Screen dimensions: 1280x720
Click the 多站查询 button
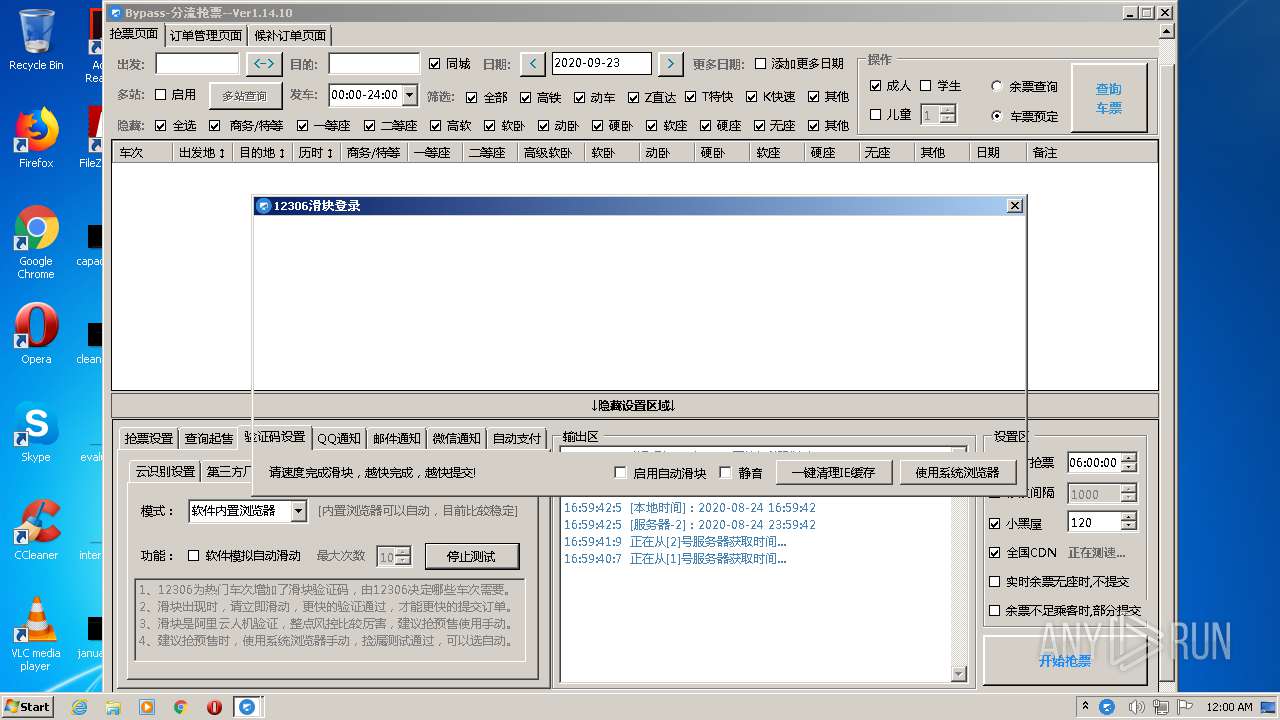[245, 96]
